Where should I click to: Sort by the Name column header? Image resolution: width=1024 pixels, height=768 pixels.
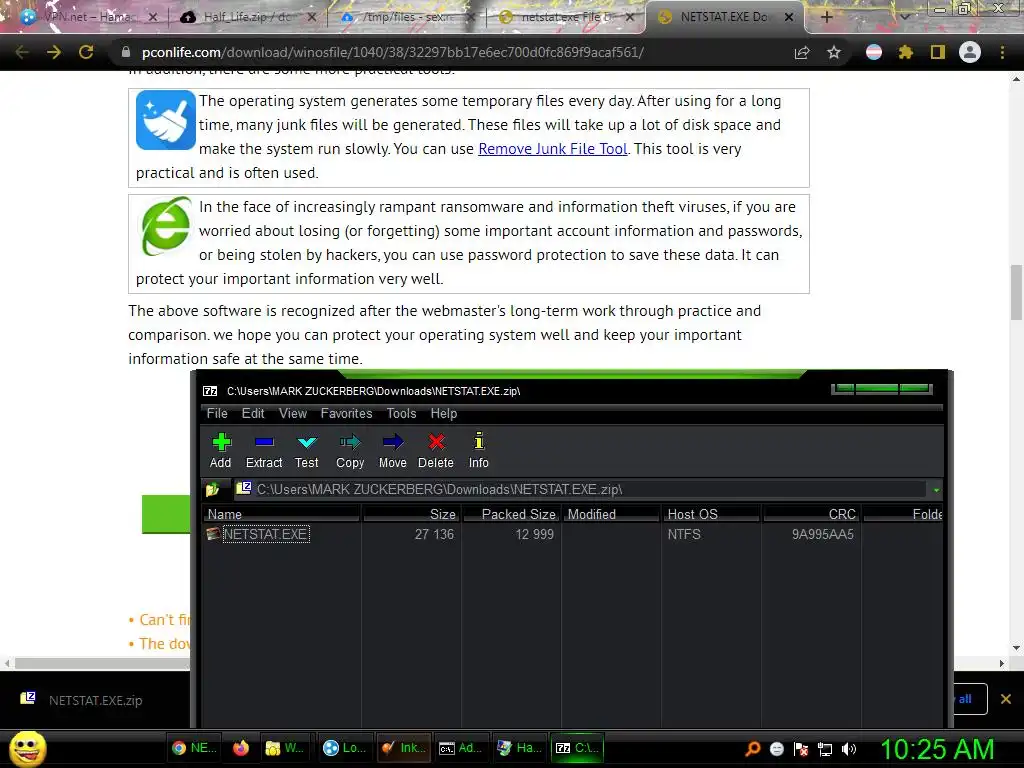pos(281,515)
